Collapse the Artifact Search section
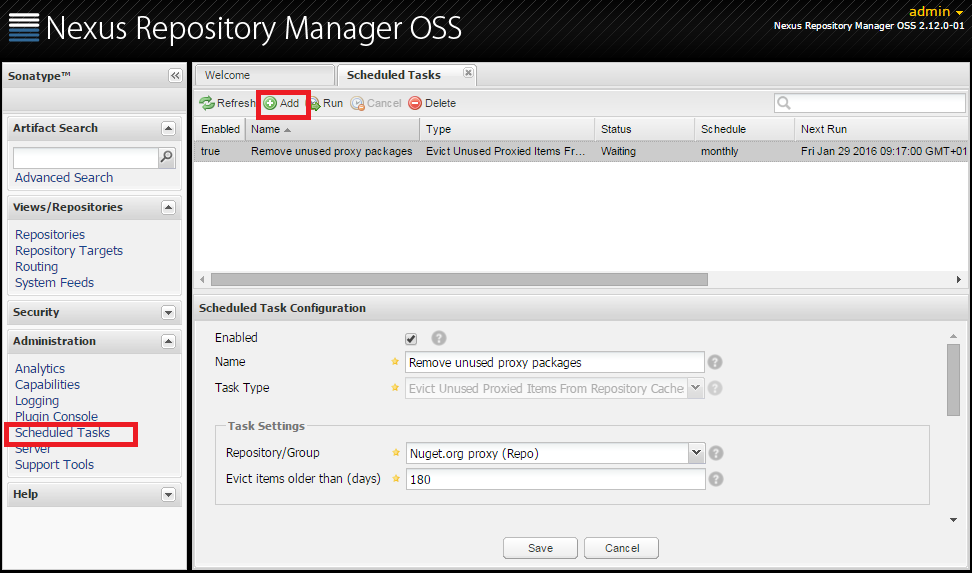 click(x=168, y=128)
